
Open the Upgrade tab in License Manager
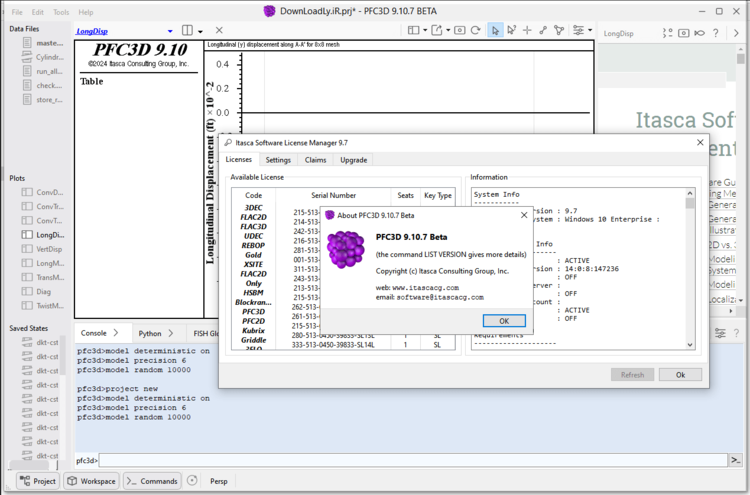click(x=353, y=160)
